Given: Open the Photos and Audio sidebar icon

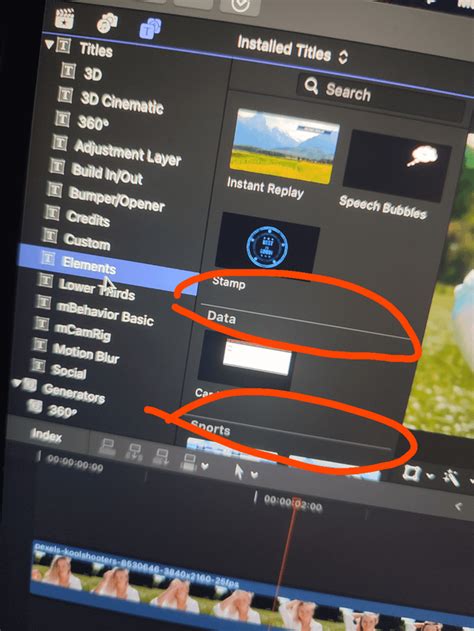Looking at the screenshot, I should 107,23.
